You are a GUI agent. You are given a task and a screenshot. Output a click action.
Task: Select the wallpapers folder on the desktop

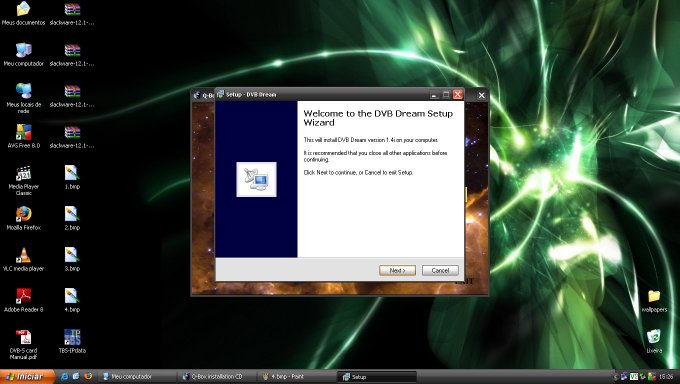tap(654, 301)
